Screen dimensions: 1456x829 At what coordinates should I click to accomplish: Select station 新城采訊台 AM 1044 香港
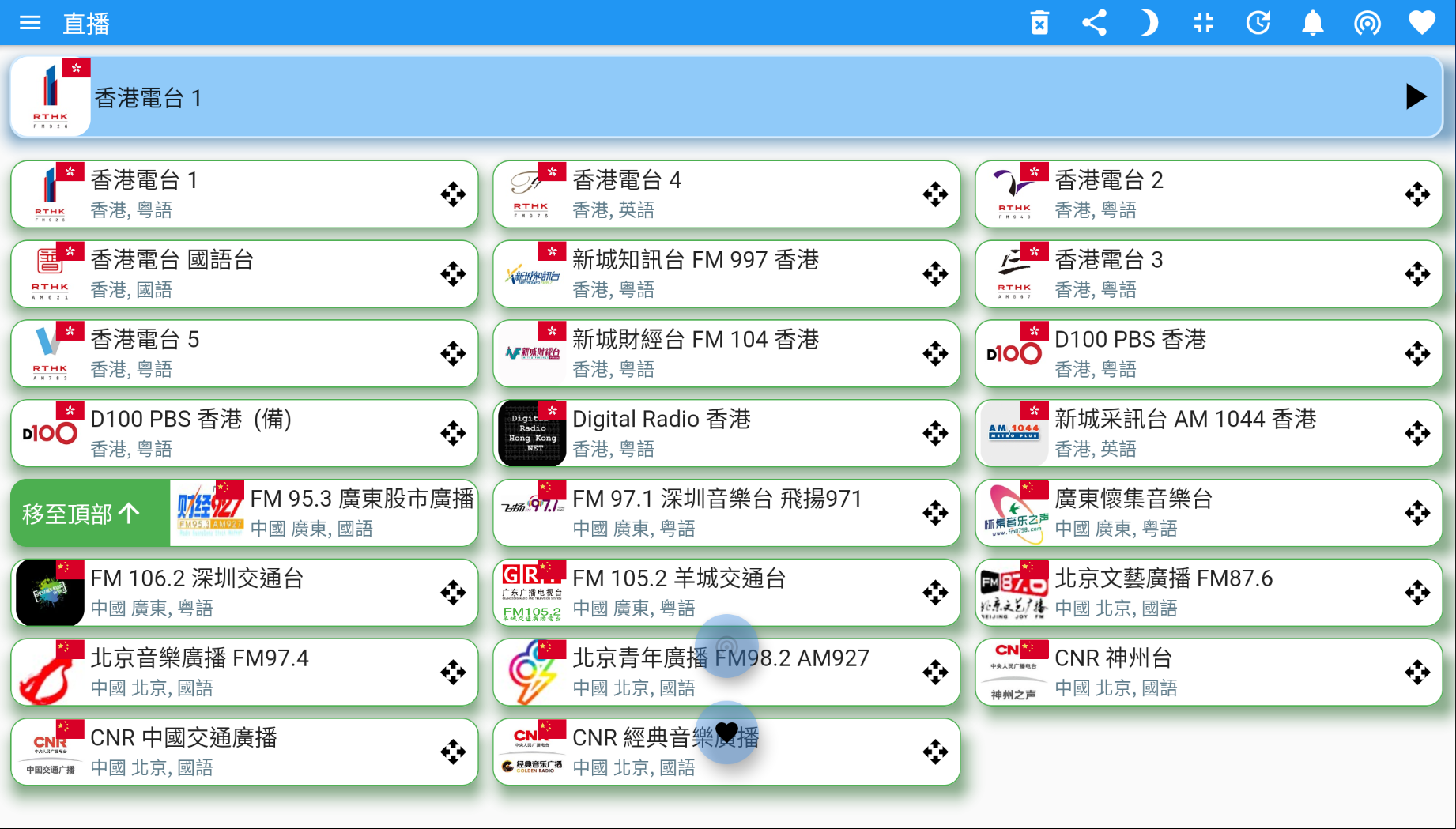click(1209, 433)
